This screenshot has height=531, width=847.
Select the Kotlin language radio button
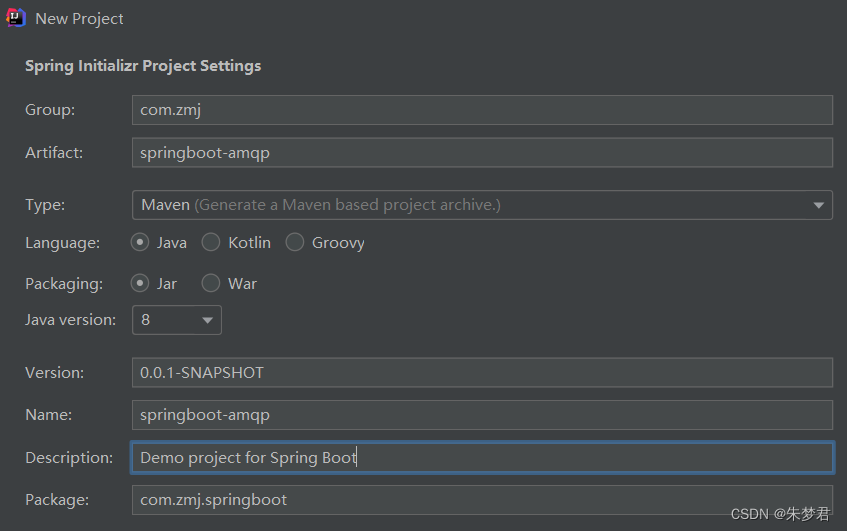(x=211, y=242)
